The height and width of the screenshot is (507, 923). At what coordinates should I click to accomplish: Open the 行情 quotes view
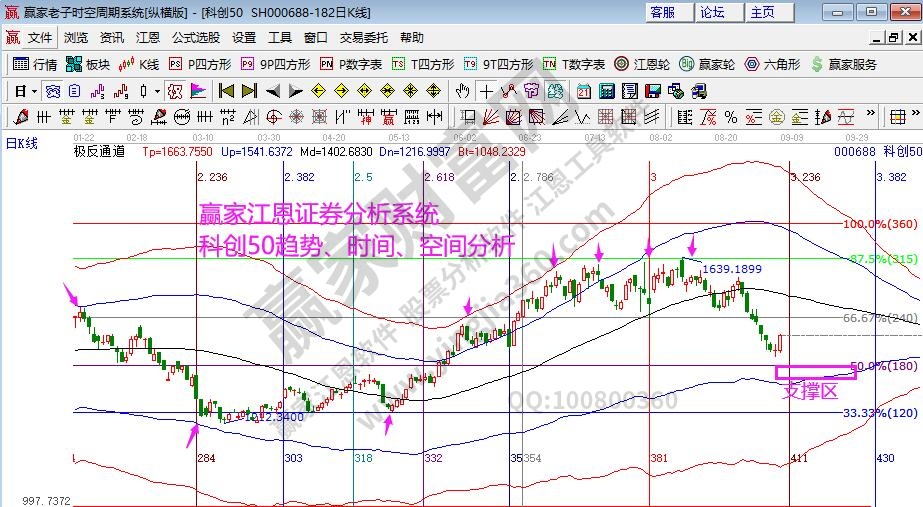(x=34, y=64)
